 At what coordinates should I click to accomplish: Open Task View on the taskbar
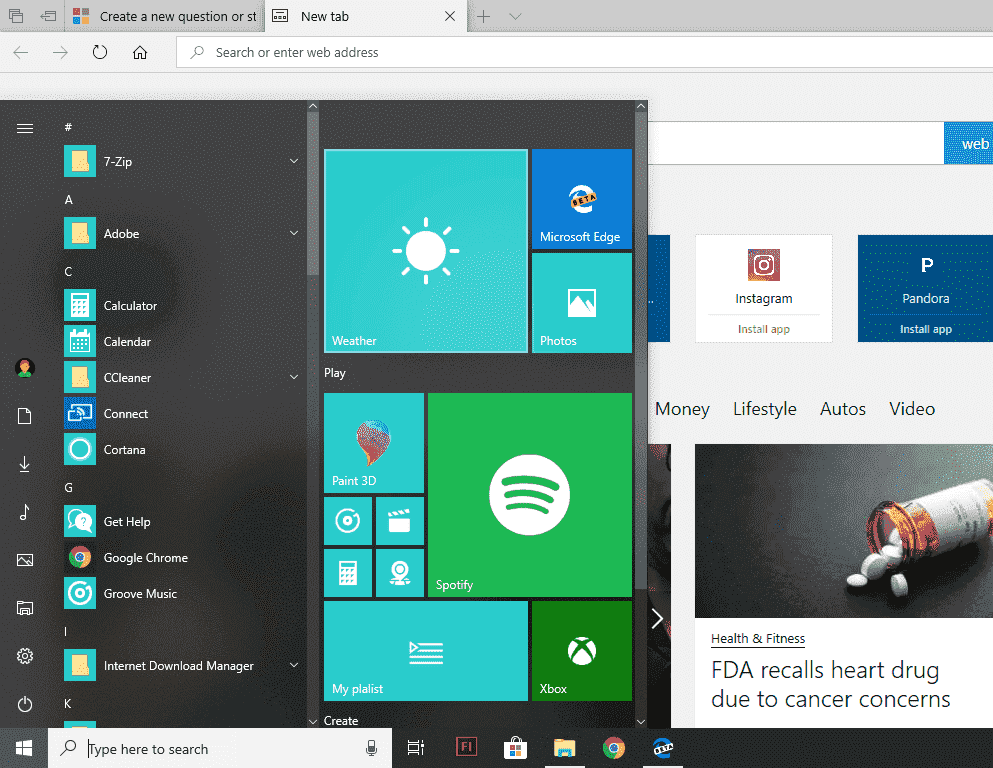pos(416,748)
